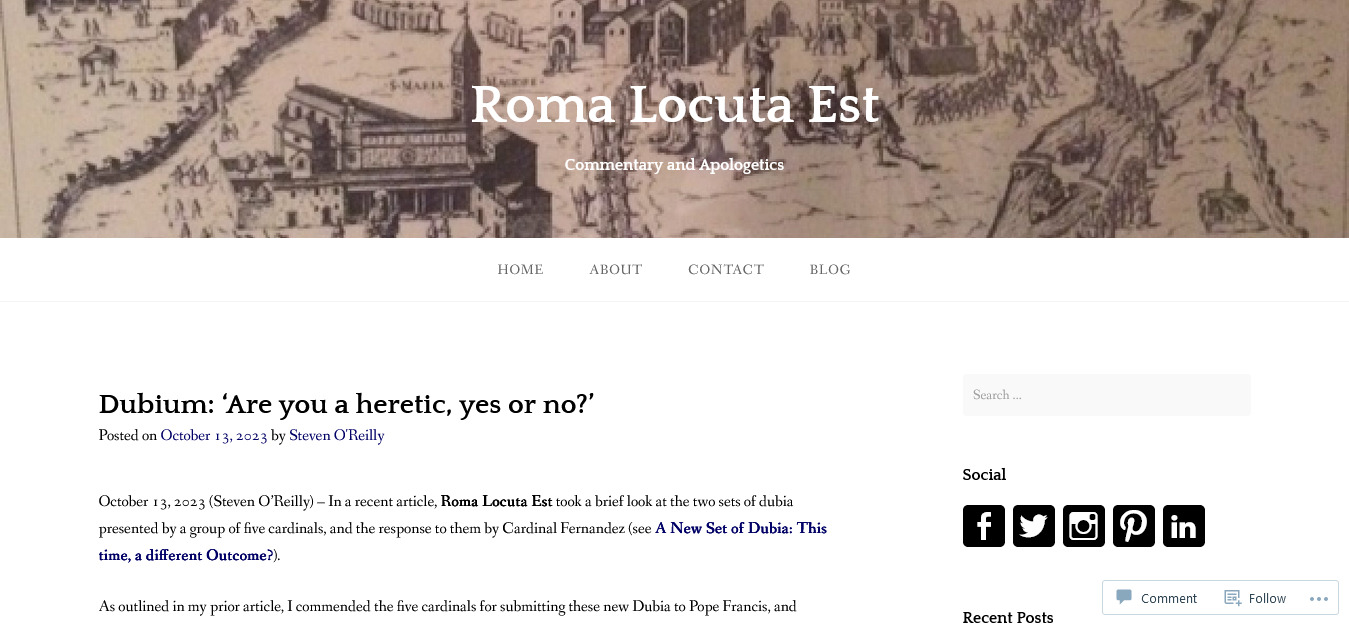Open the Facebook social icon
The height and width of the screenshot is (625, 1349).
[983, 526]
